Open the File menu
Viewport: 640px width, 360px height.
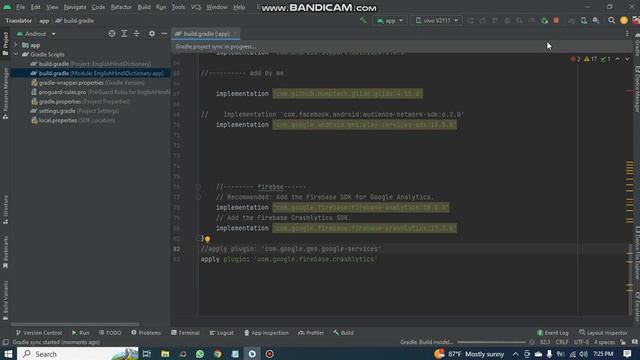point(20,7)
